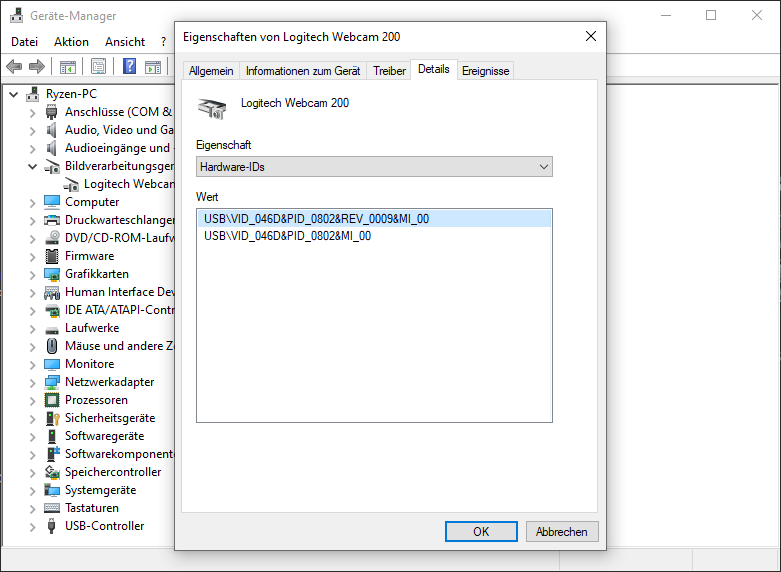The width and height of the screenshot is (781, 572).
Task: Click the Logitech Webcam tree icon
Action: 71,184
